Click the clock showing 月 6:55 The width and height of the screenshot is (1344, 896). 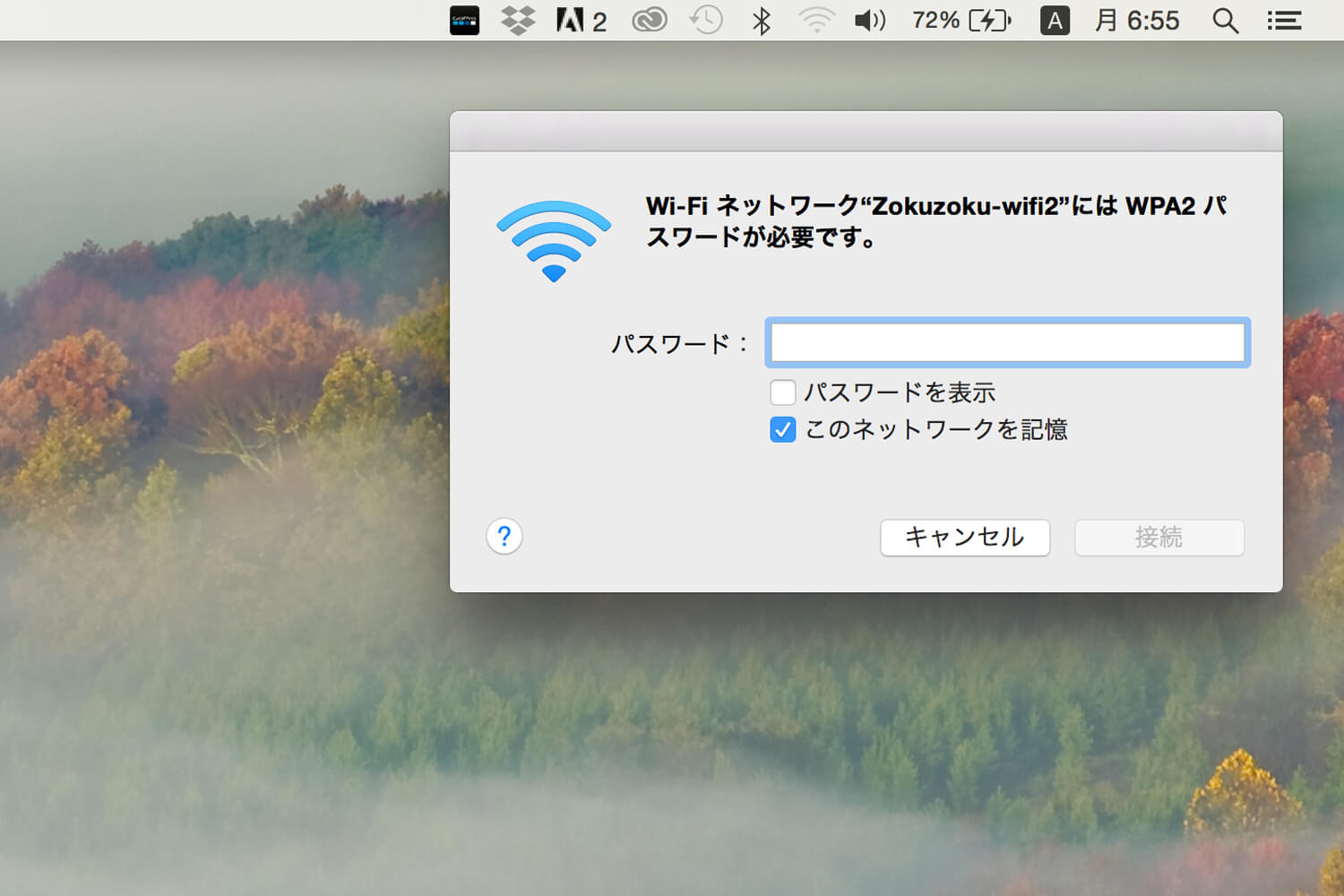point(1137,20)
